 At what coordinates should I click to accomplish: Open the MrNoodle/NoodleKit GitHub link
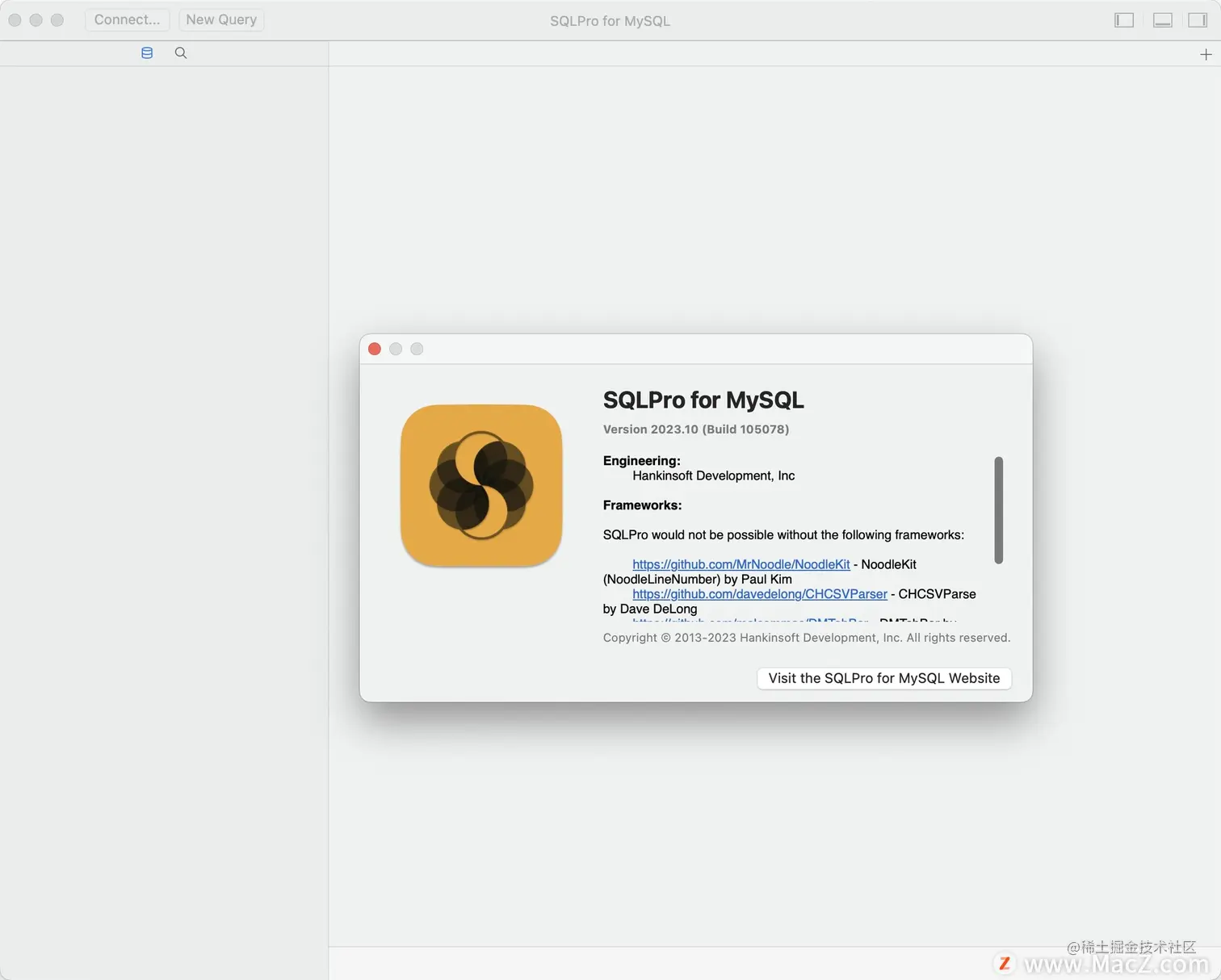pos(741,564)
